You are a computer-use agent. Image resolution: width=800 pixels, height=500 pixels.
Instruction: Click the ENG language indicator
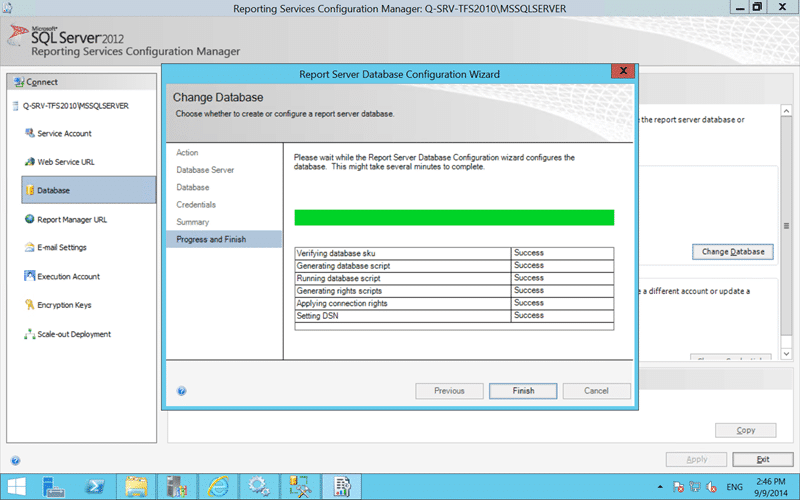(734, 487)
